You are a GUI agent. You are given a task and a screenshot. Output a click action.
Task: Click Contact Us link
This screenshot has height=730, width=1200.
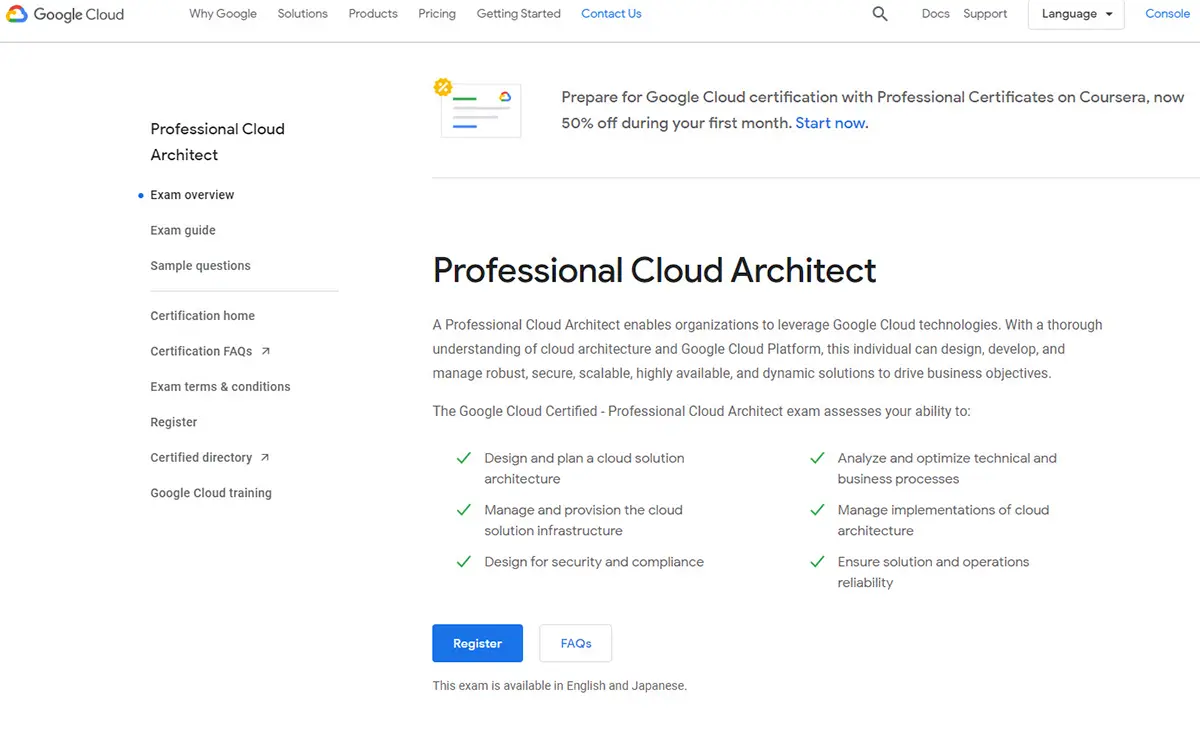(611, 14)
